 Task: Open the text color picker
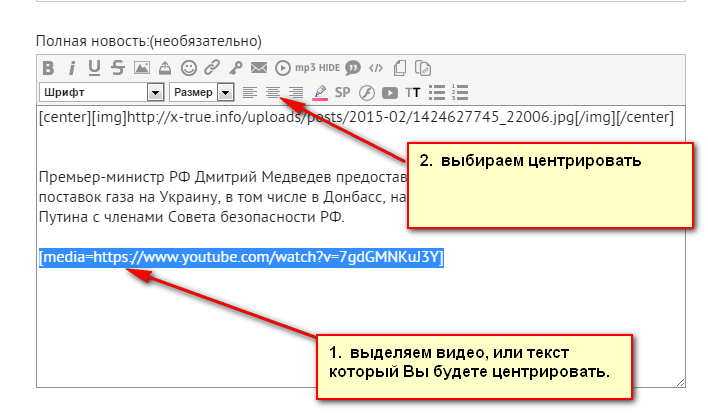point(320,93)
